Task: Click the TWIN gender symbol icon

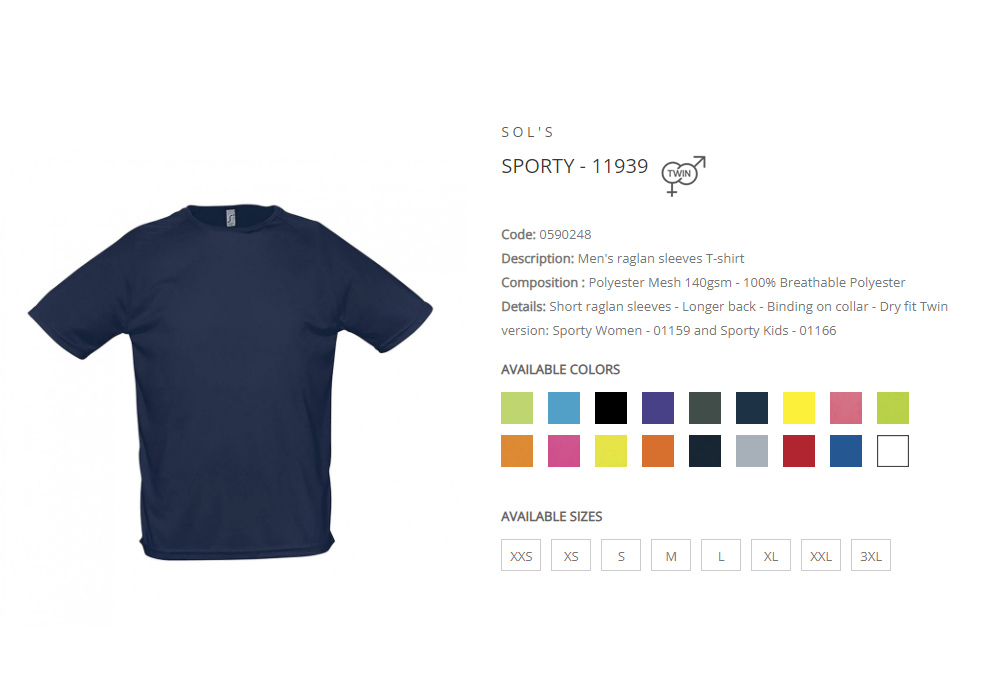Action: pyautogui.click(x=683, y=176)
